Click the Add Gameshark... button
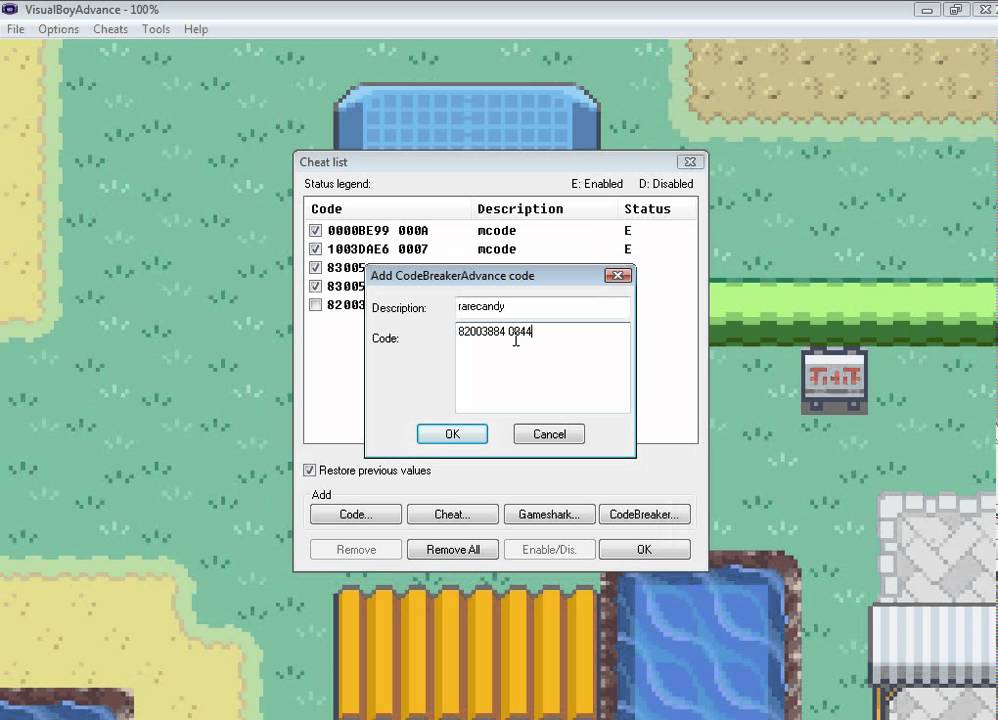Viewport: 998px width, 720px height. tap(549, 514)
